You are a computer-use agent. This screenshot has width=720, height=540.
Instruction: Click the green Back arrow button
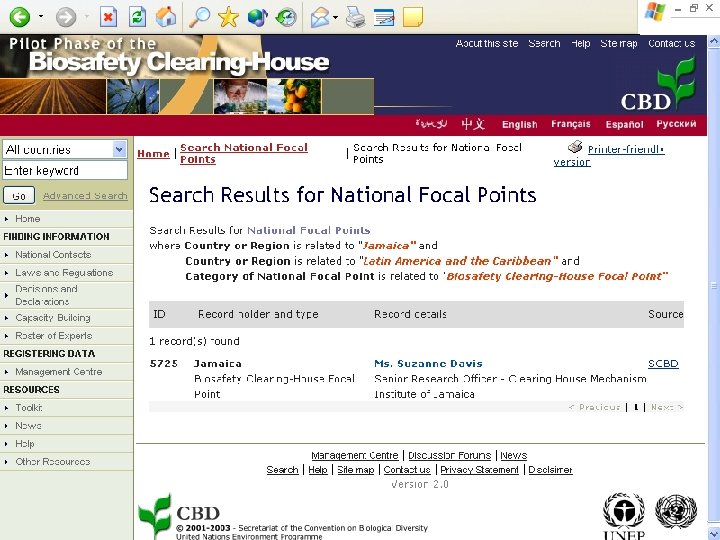(20, 17)
